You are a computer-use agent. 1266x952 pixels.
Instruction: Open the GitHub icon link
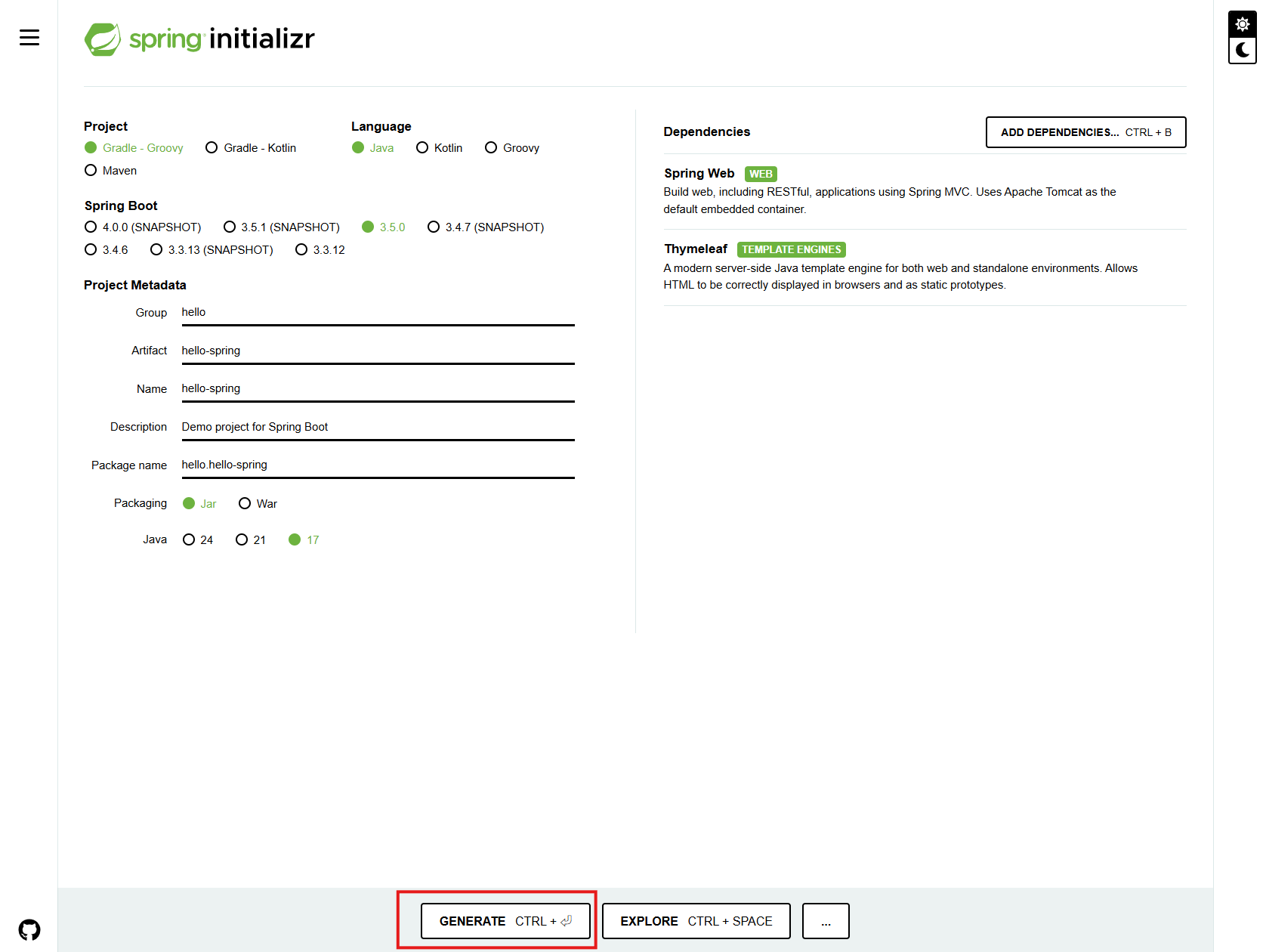(x=29, y=929)
